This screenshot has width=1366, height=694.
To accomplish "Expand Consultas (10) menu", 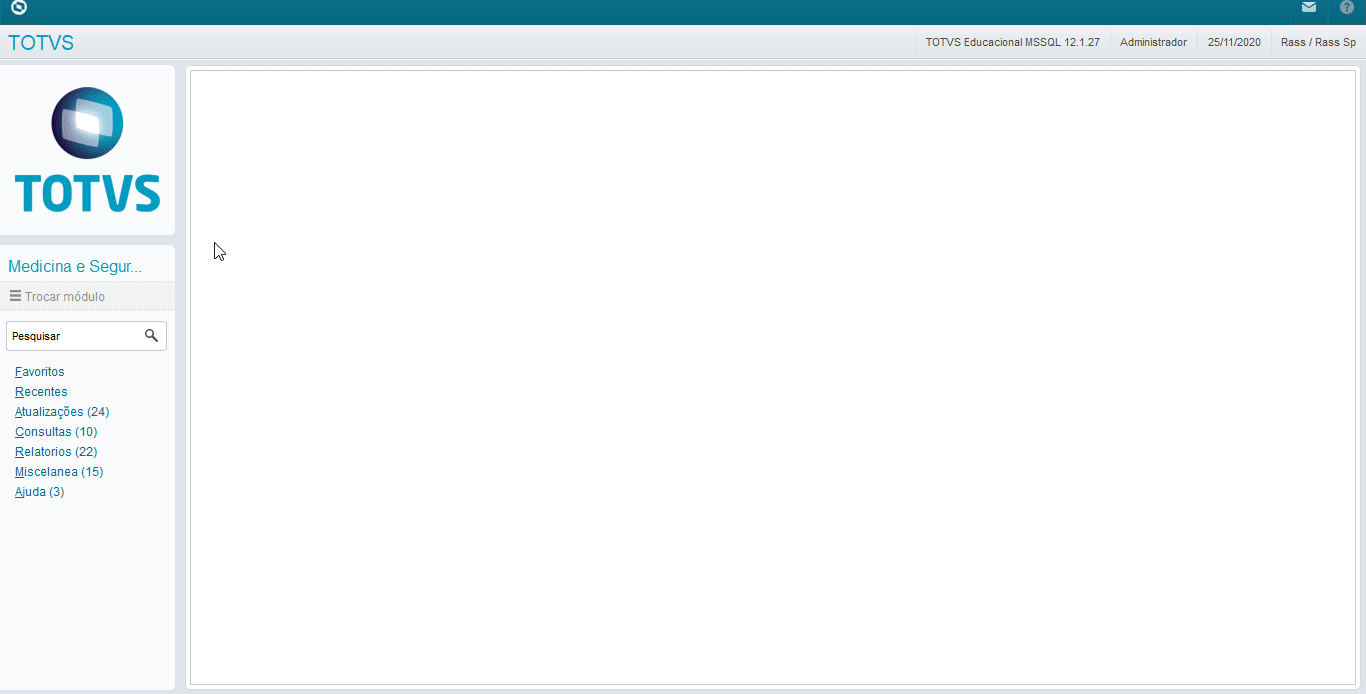I will 56,432.
